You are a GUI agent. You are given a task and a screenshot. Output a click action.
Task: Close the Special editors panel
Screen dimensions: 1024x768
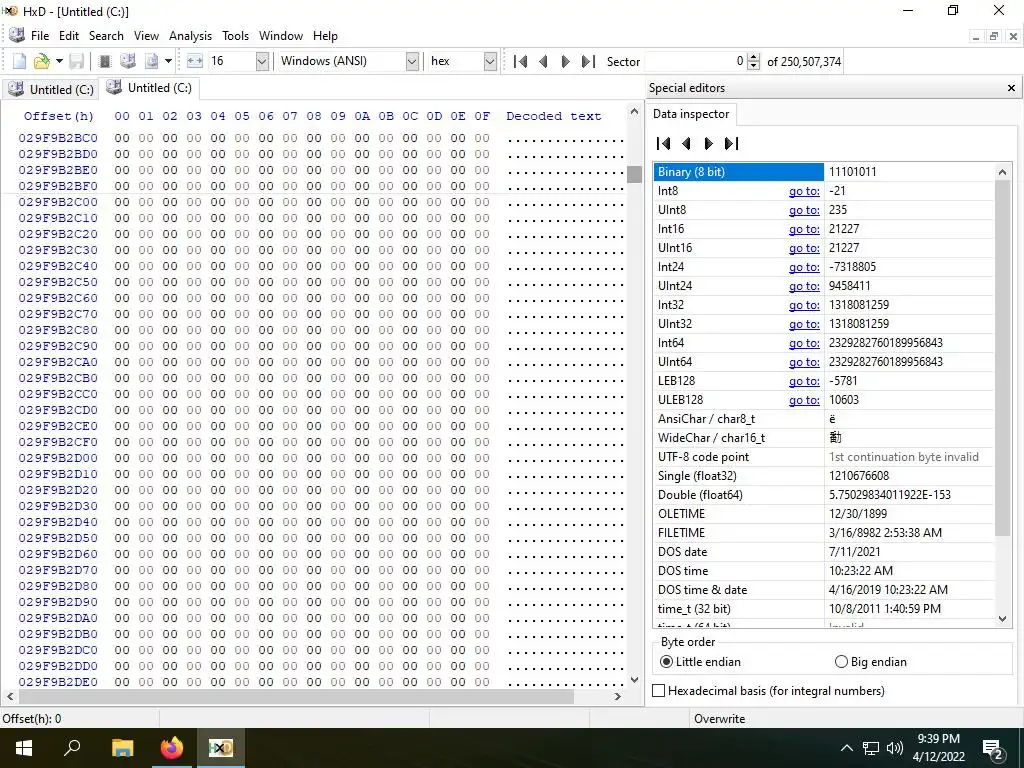(x=1012, y=88)
